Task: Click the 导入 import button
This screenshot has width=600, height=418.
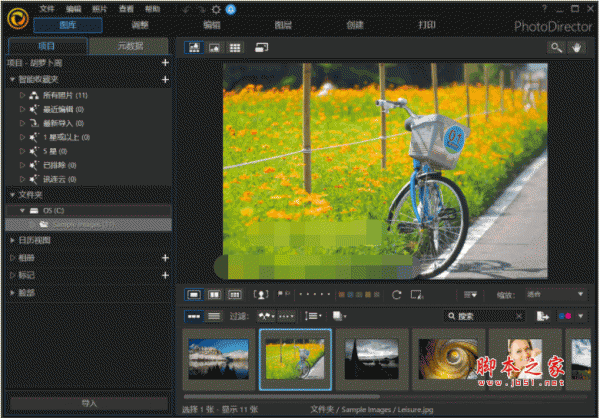Action: [88, 402]
